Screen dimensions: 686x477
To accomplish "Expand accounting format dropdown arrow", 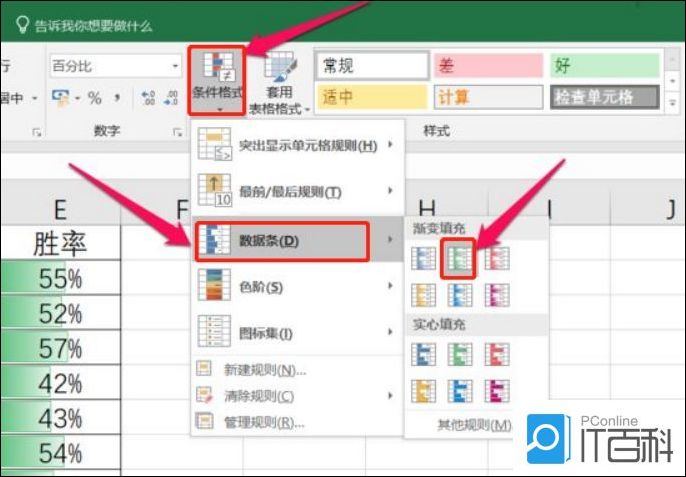I will click(77, 98).
